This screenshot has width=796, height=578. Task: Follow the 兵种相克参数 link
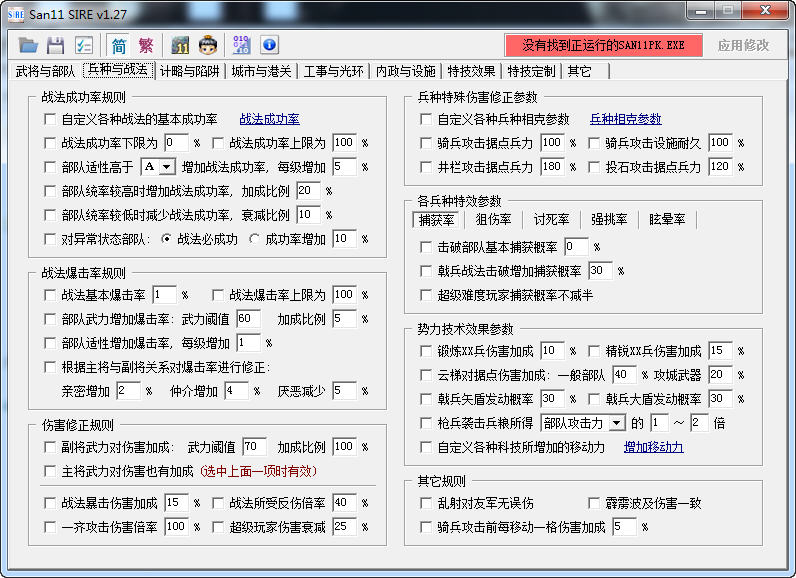coord(625,119)
